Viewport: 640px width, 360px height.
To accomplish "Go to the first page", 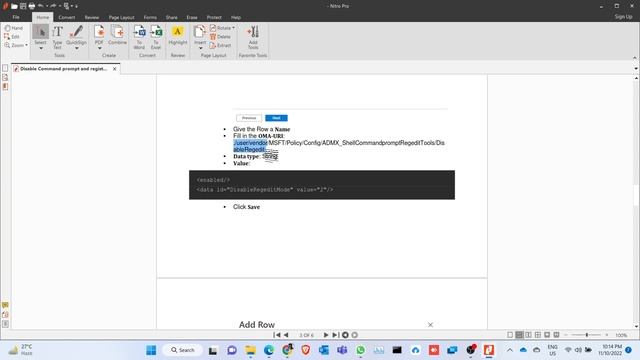I will point(277,335).
